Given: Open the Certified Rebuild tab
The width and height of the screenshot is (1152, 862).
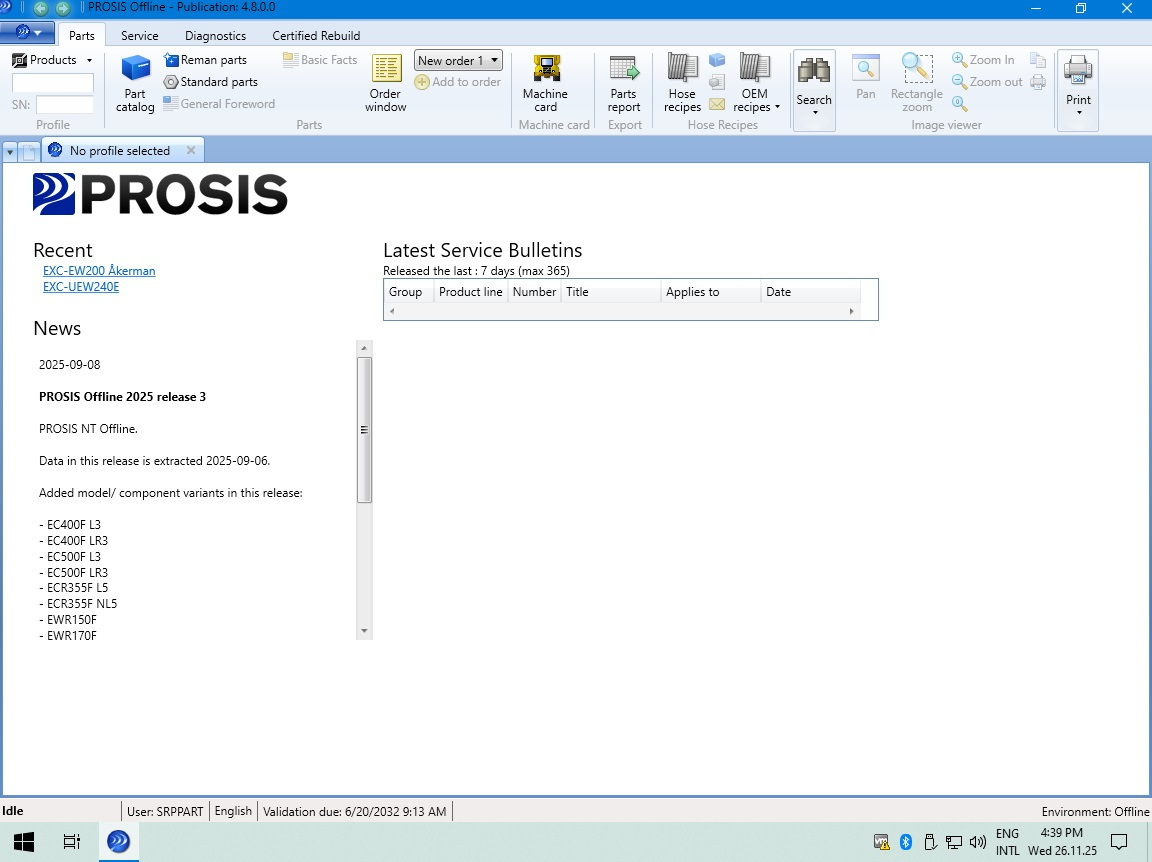Looking at the screenshot, I should click(x=316, y=36).
